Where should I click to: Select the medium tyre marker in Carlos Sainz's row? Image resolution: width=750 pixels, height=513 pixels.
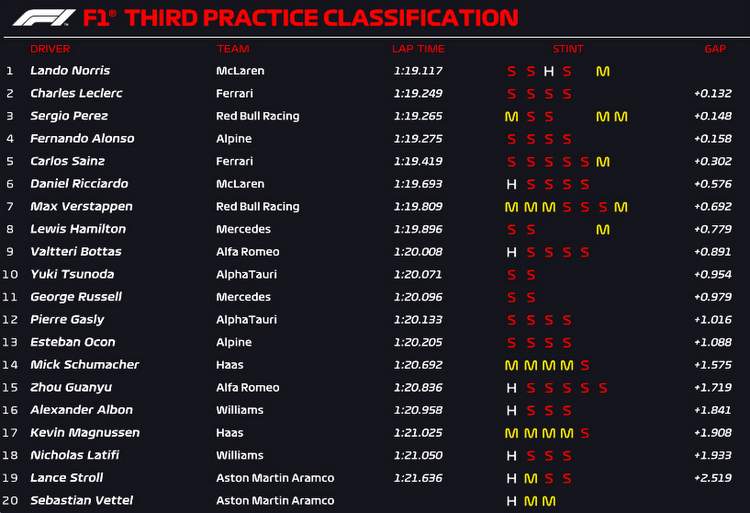602,161
